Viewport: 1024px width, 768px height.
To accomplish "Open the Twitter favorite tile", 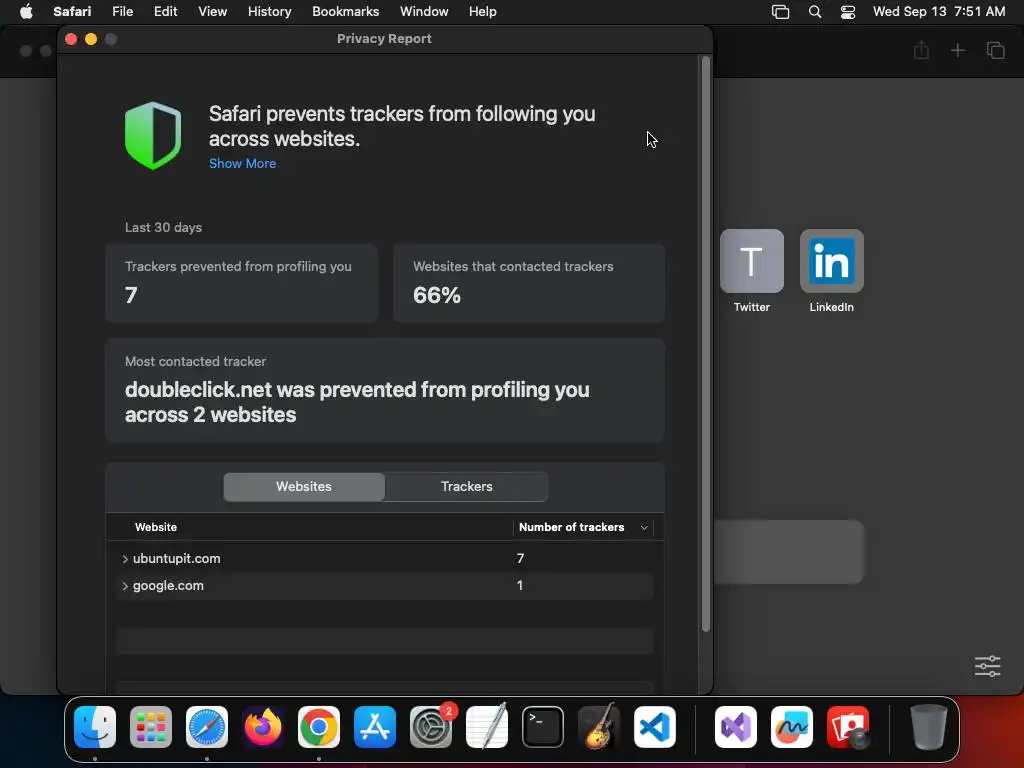I will tap(752, 261).
